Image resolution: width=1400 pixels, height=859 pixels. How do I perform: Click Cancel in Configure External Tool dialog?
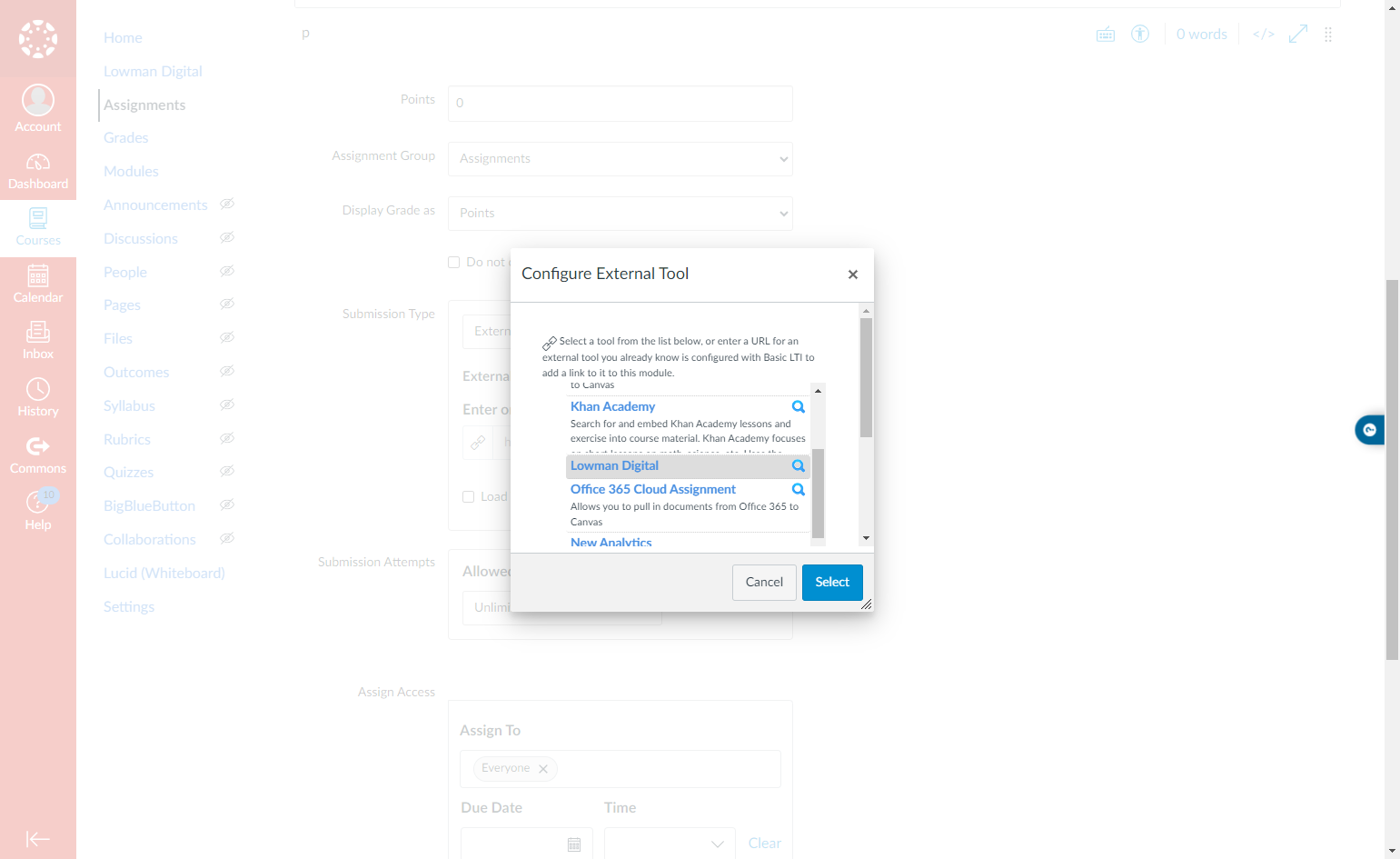coord(764,583)
